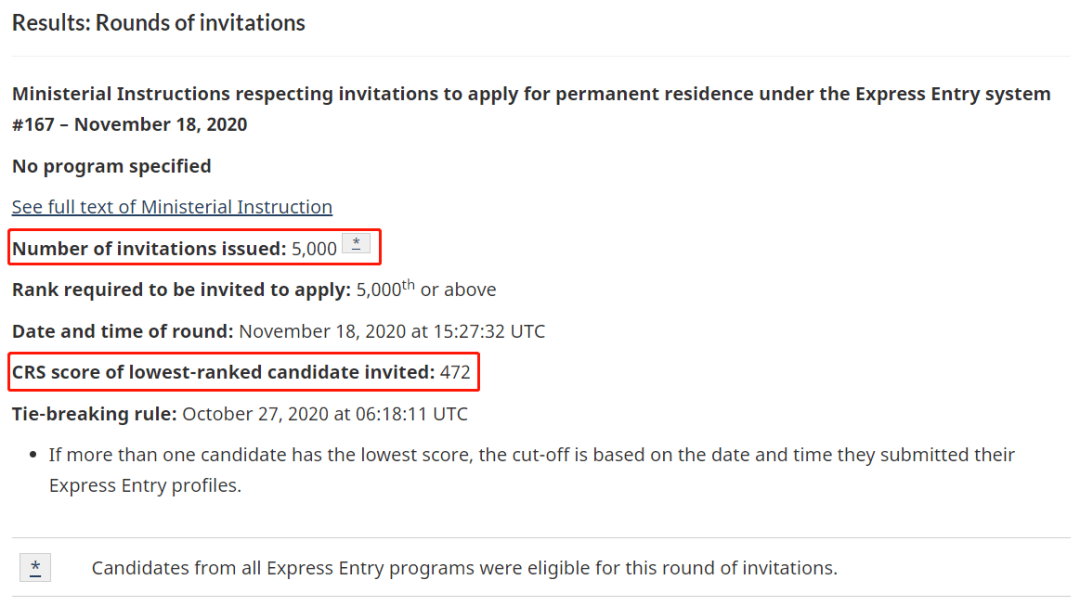Click the asterisk footnote beside 5,000 invitations
Viewport: 1080px width, 606px height.
tap(356, 243)
